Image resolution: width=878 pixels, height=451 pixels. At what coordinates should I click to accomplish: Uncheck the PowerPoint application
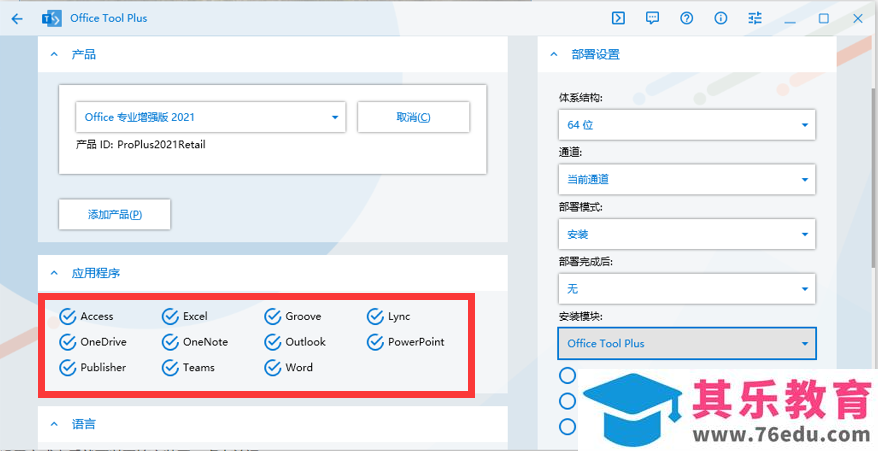point(375,342)
